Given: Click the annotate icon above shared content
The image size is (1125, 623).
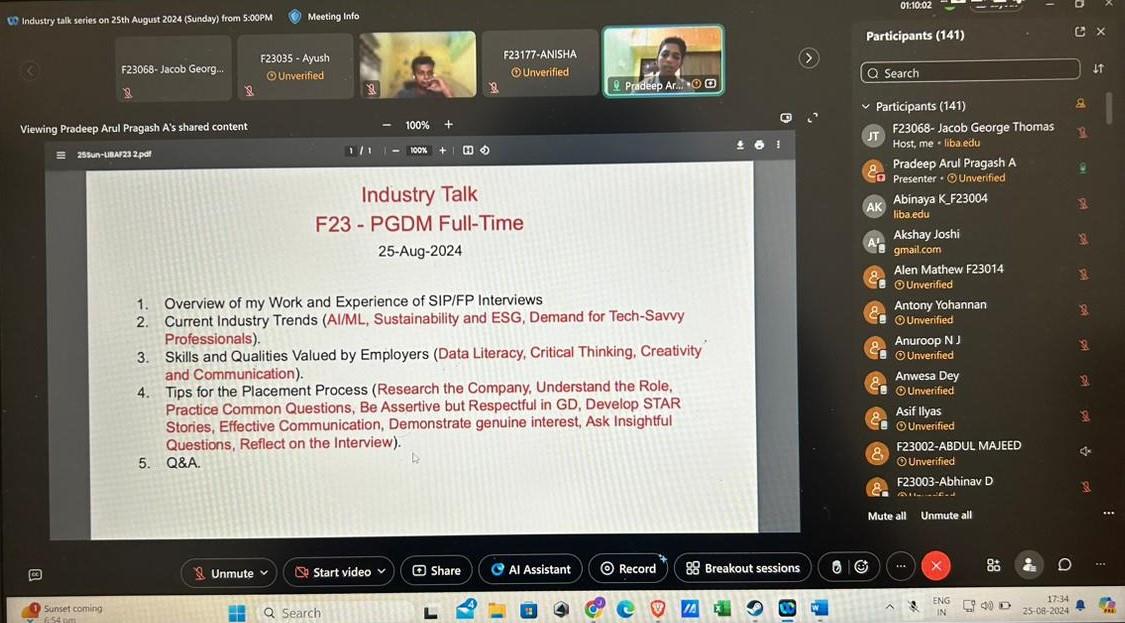Looking at the screenshot, I should point(786,118).
